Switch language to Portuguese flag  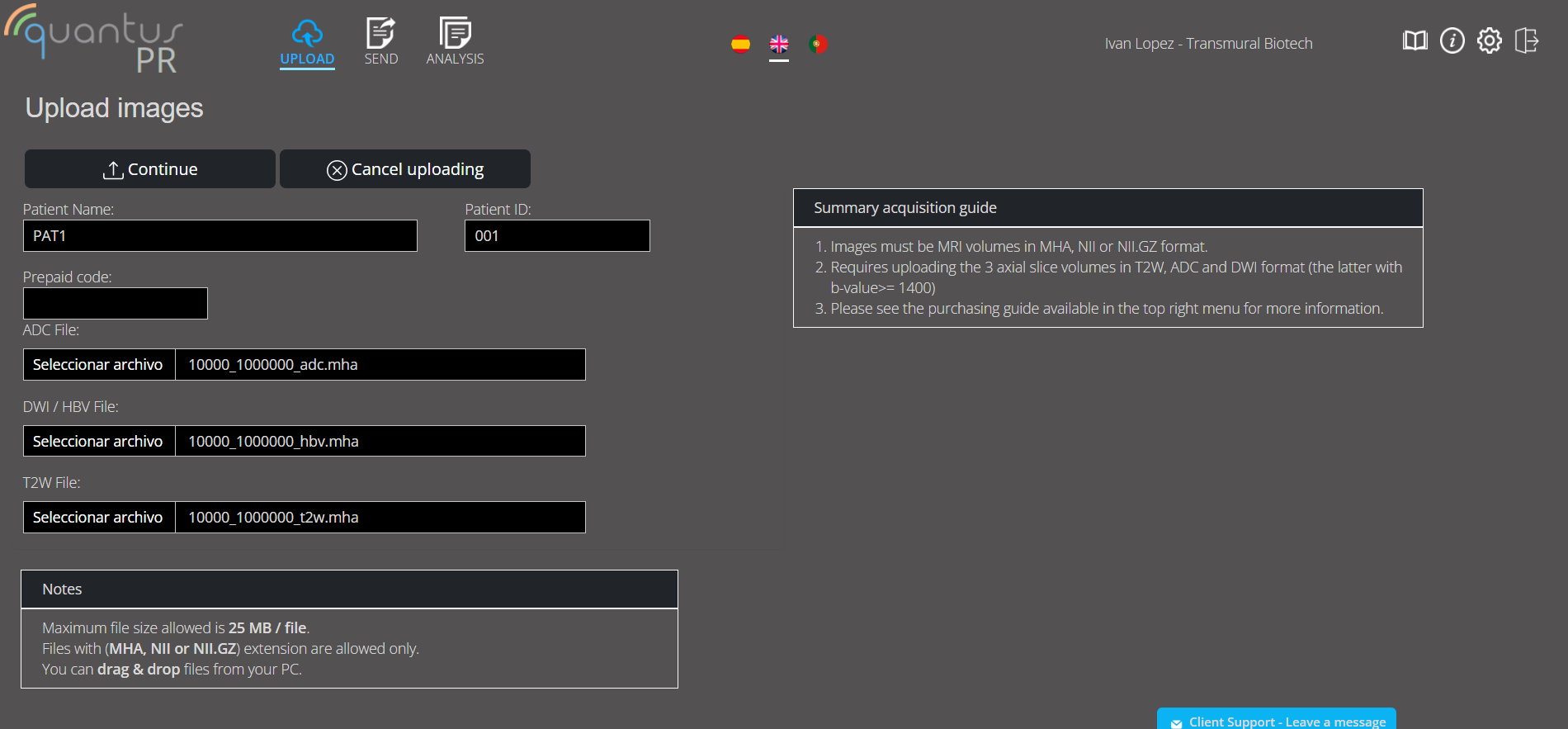pos(818,44)
